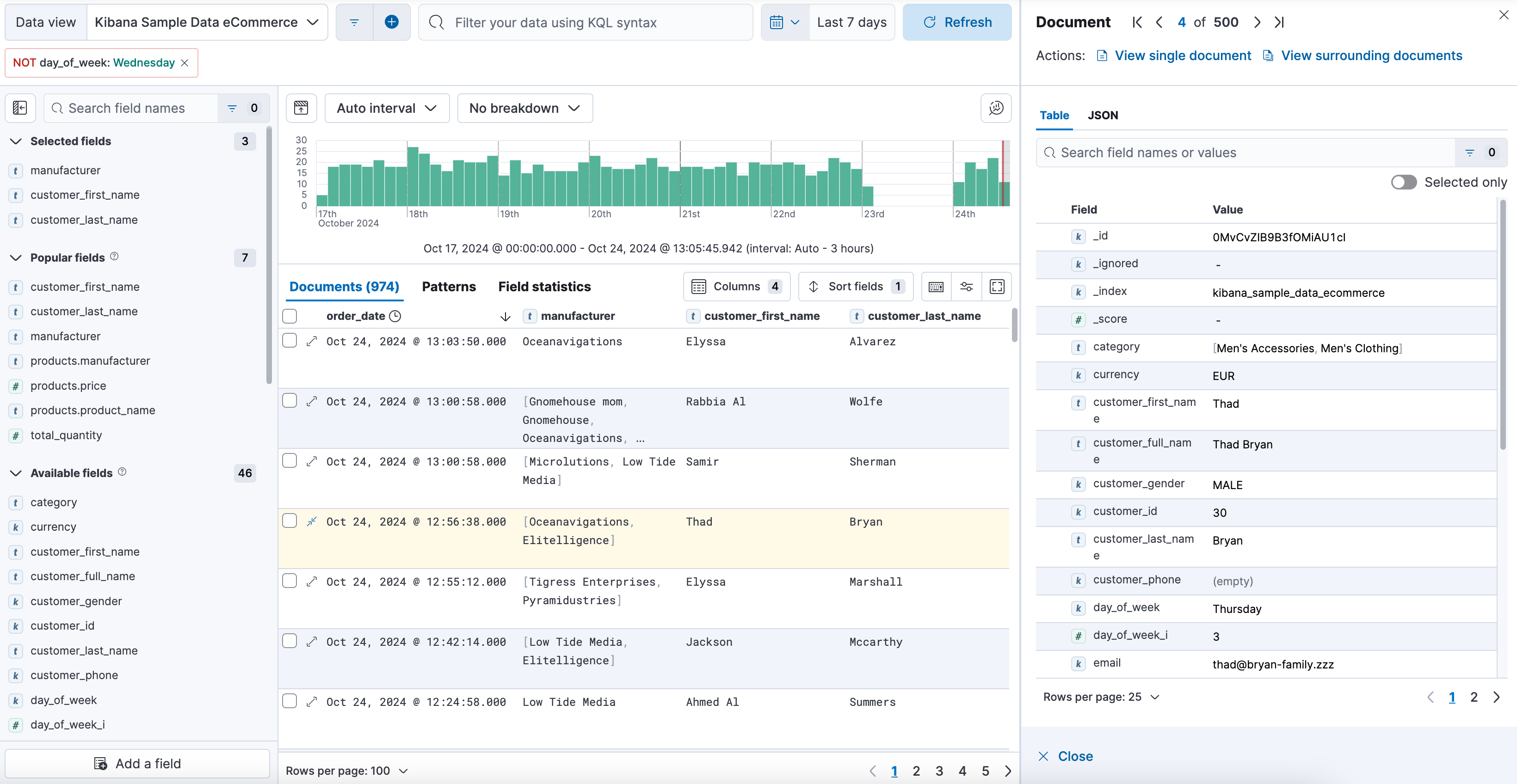Open the Kibana Sample Data eCommerce data view picker
The width and height of the screenshot is (1517, 784).
pos(207,22)
